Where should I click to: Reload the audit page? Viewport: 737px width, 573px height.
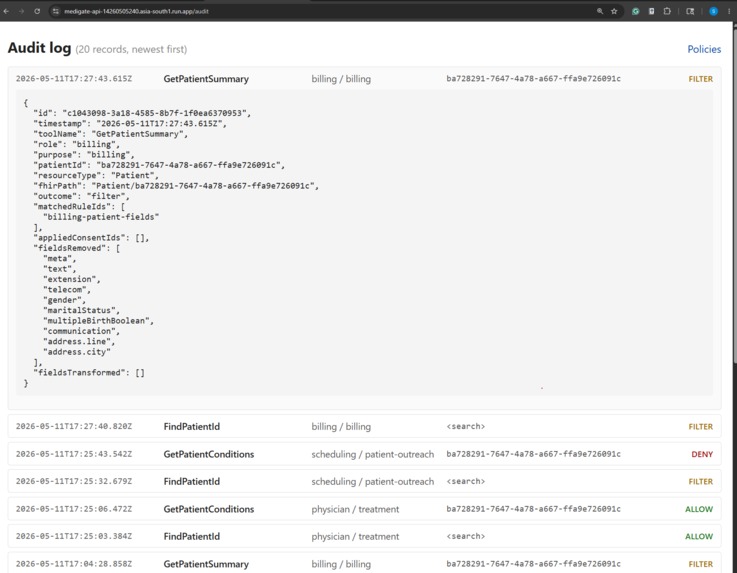click(x=37, y=11)
